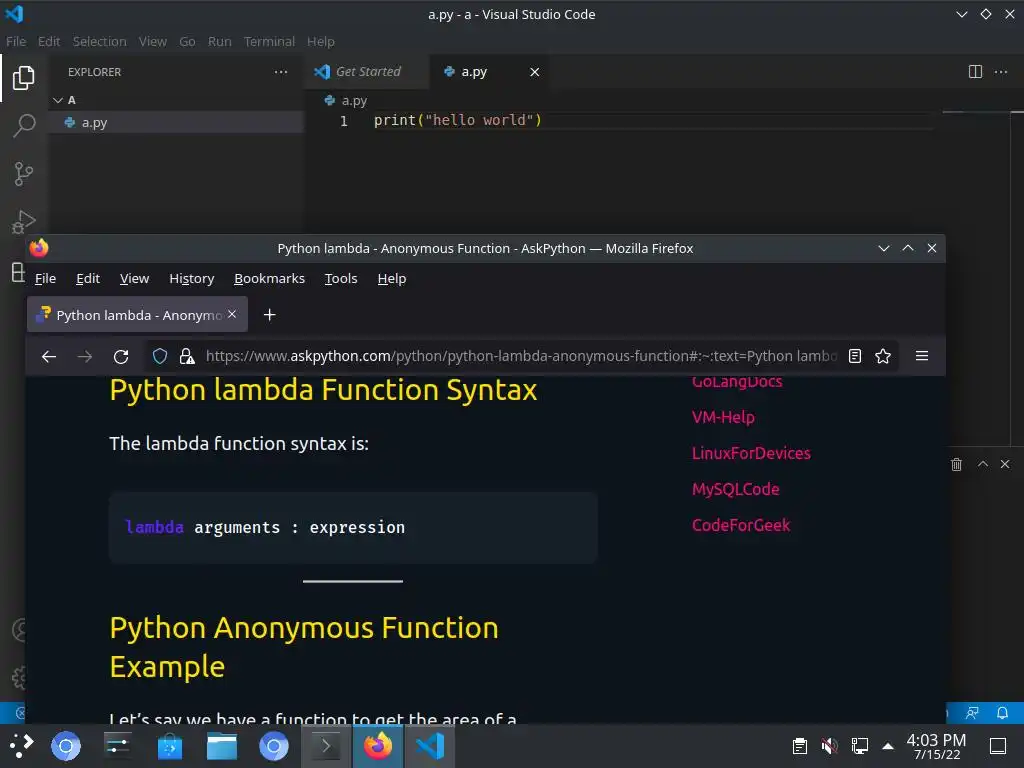Follow the GoLangDocs link
The width and height of the screenshot is (1024, 768).
737,381
